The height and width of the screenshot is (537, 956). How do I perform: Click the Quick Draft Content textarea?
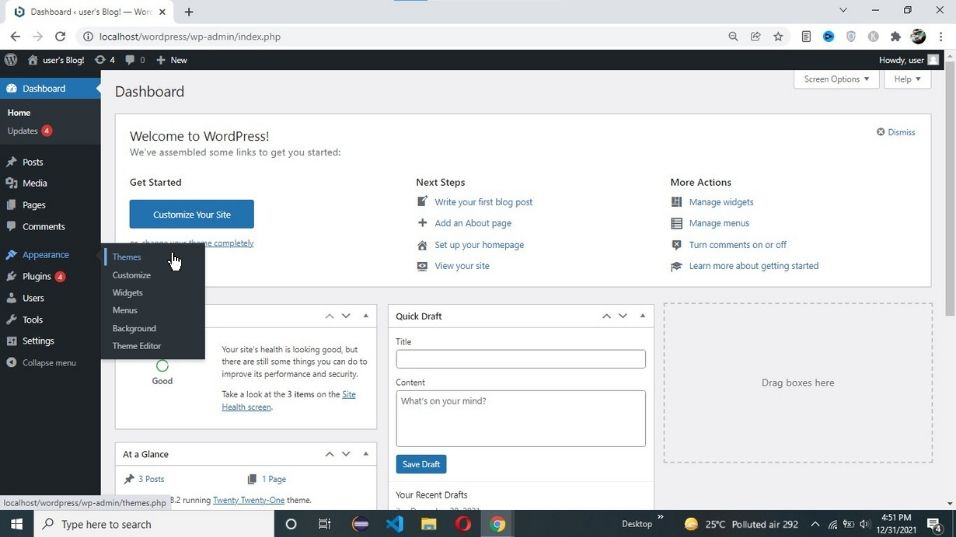tap(520, 418)
